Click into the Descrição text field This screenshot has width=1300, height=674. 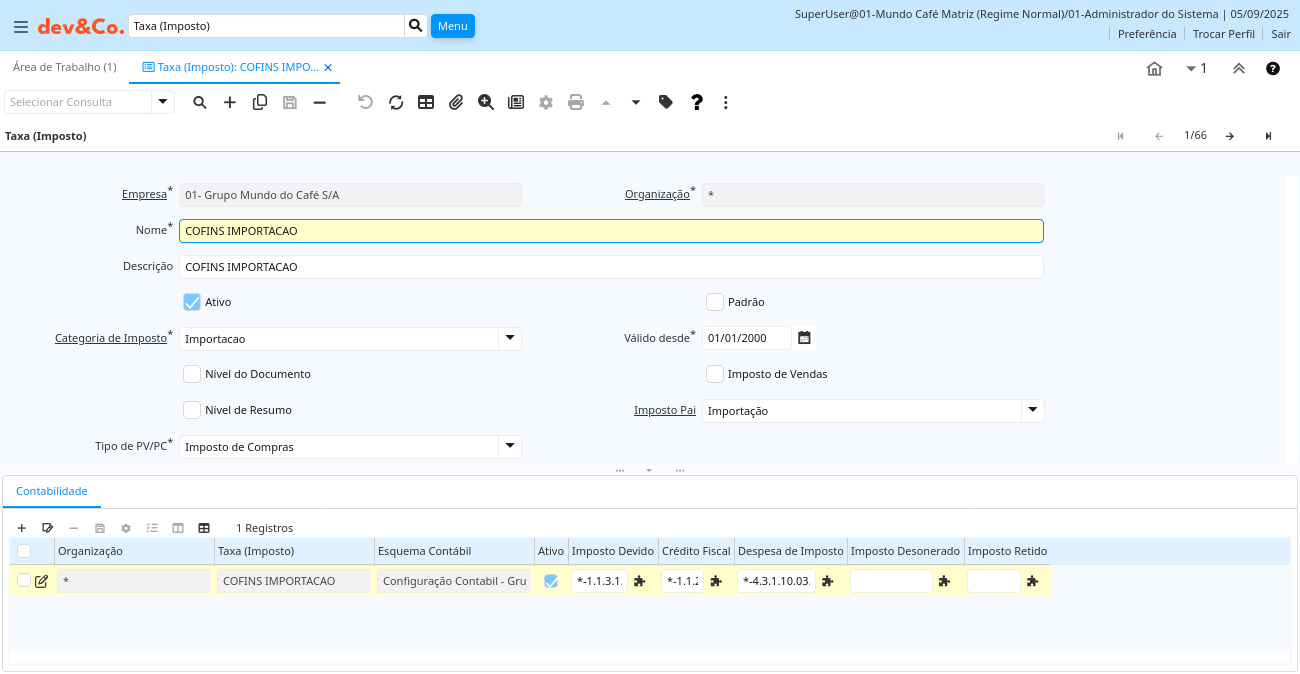610,267
